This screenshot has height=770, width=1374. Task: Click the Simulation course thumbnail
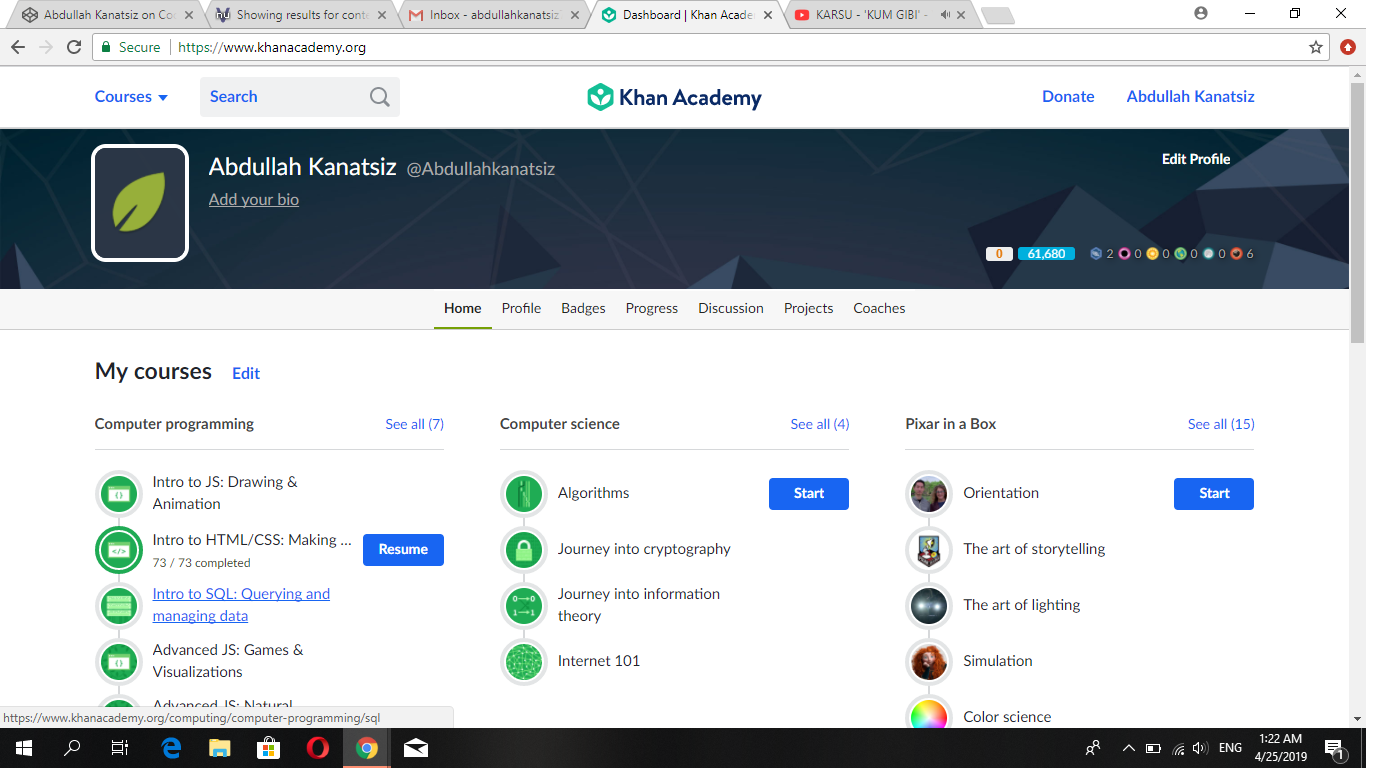click(x=929, y=661)
